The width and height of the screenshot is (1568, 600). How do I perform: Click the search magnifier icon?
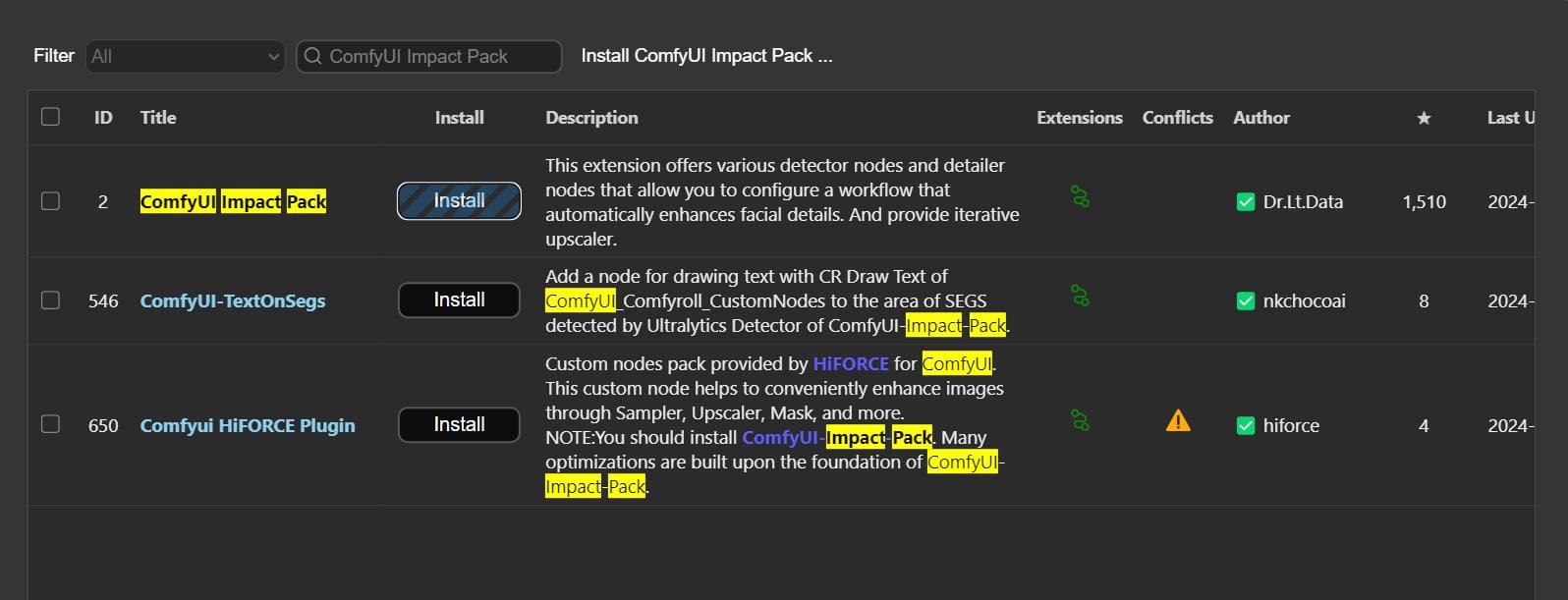(x=312, y=56)
